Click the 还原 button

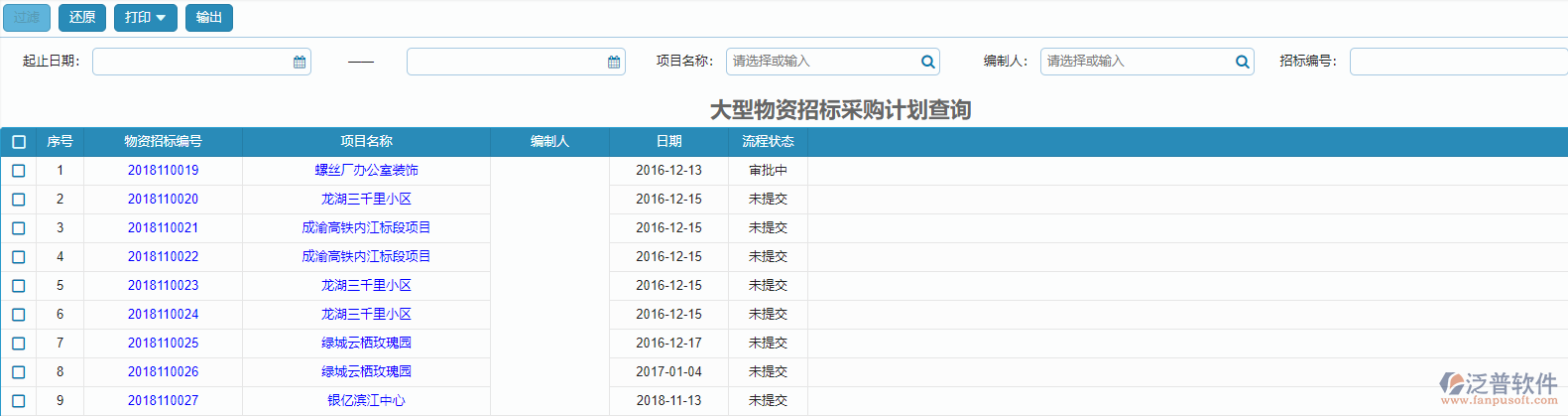82,18
